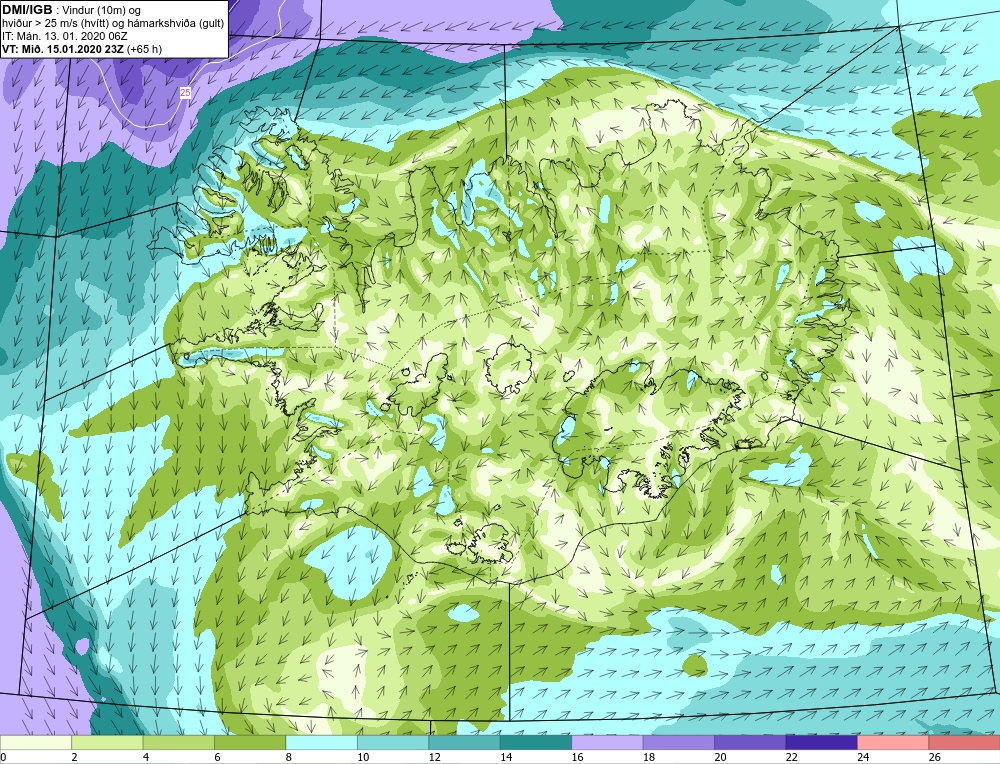This screenshot has height=764, width=1000.
Task: Click the 0–2 m/s pale legend swatch
Action: [x=36, y=742]
